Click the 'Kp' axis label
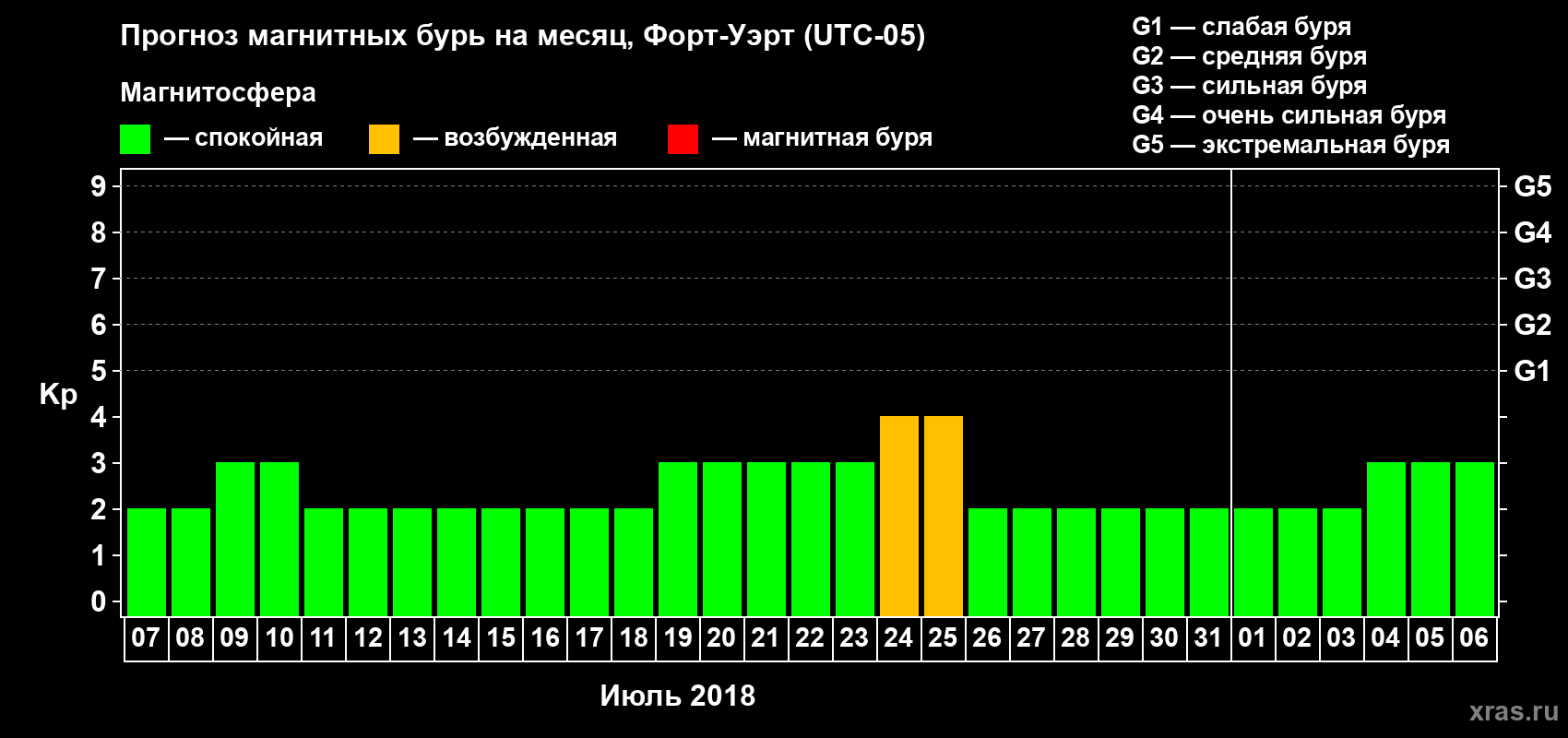Image resolution: width=1568 pixels, height=738 pixels. click(58, 395)
